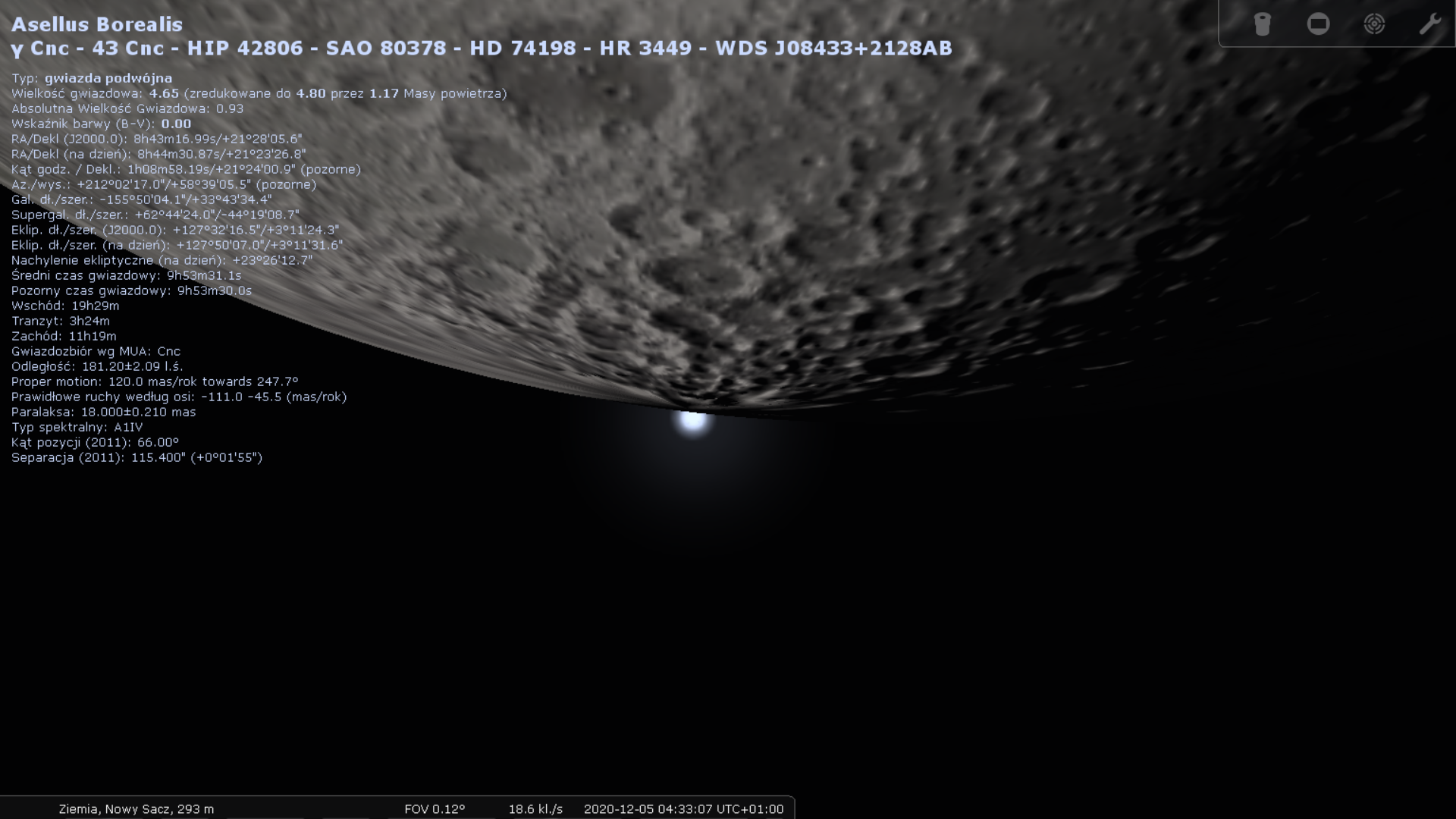This screenshot has height=819, width=1456.
Task: Click the 18.6 kl./s frame rate readout
Action: pos(535,809)
